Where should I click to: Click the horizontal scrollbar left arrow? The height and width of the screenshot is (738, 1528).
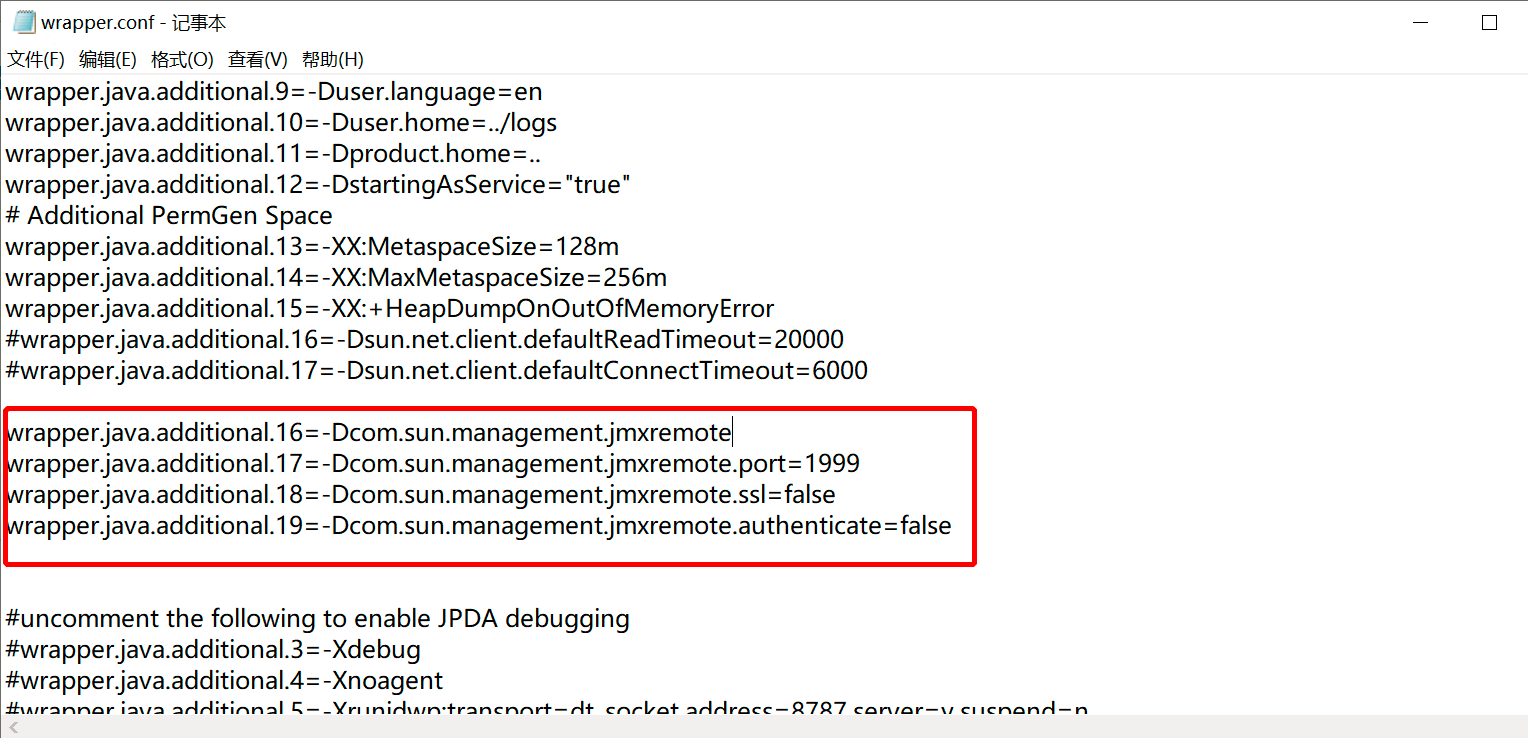pyautogui.click(x=11, y=727)
